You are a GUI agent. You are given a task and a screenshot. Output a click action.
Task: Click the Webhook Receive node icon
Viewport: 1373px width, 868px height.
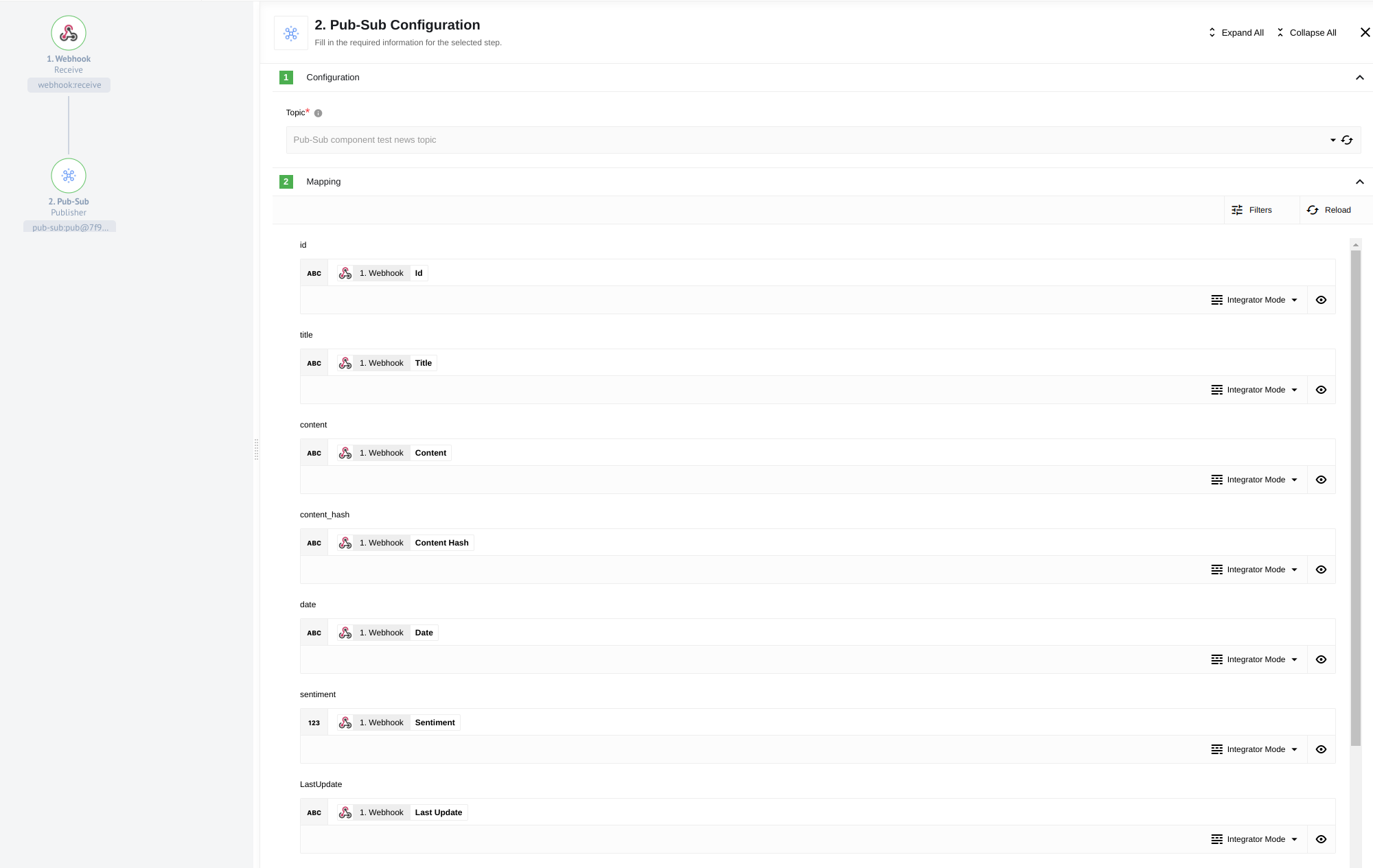pyautogui.click(x=68, y=32)
